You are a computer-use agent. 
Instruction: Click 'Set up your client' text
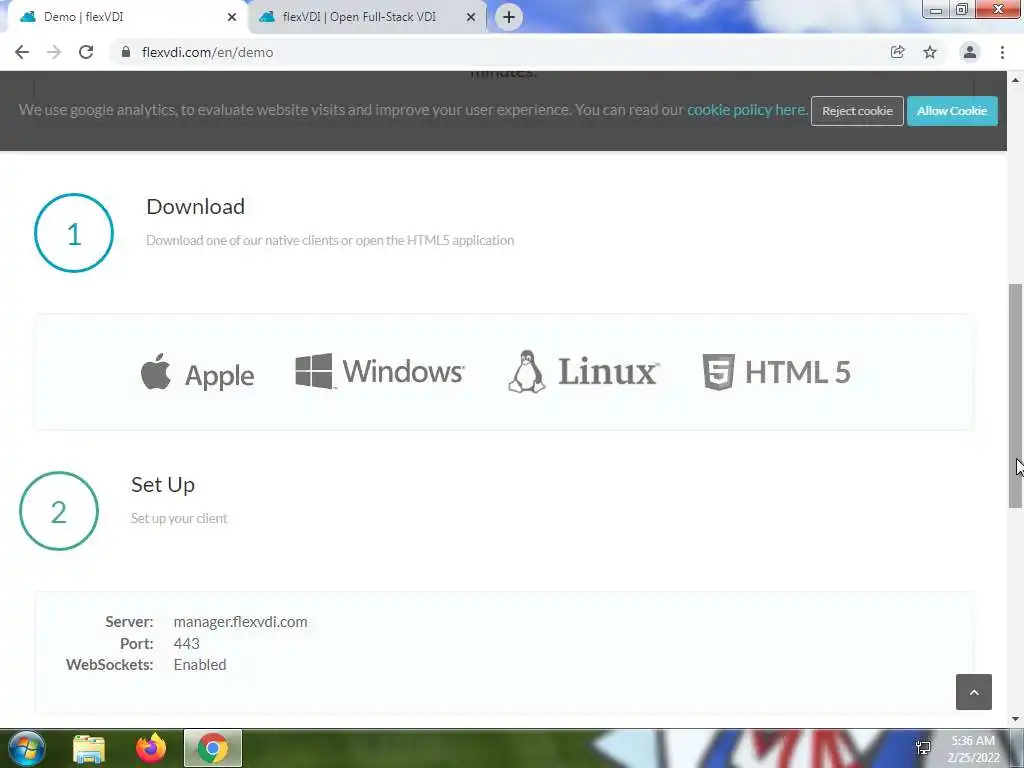(x=179, y=519)
